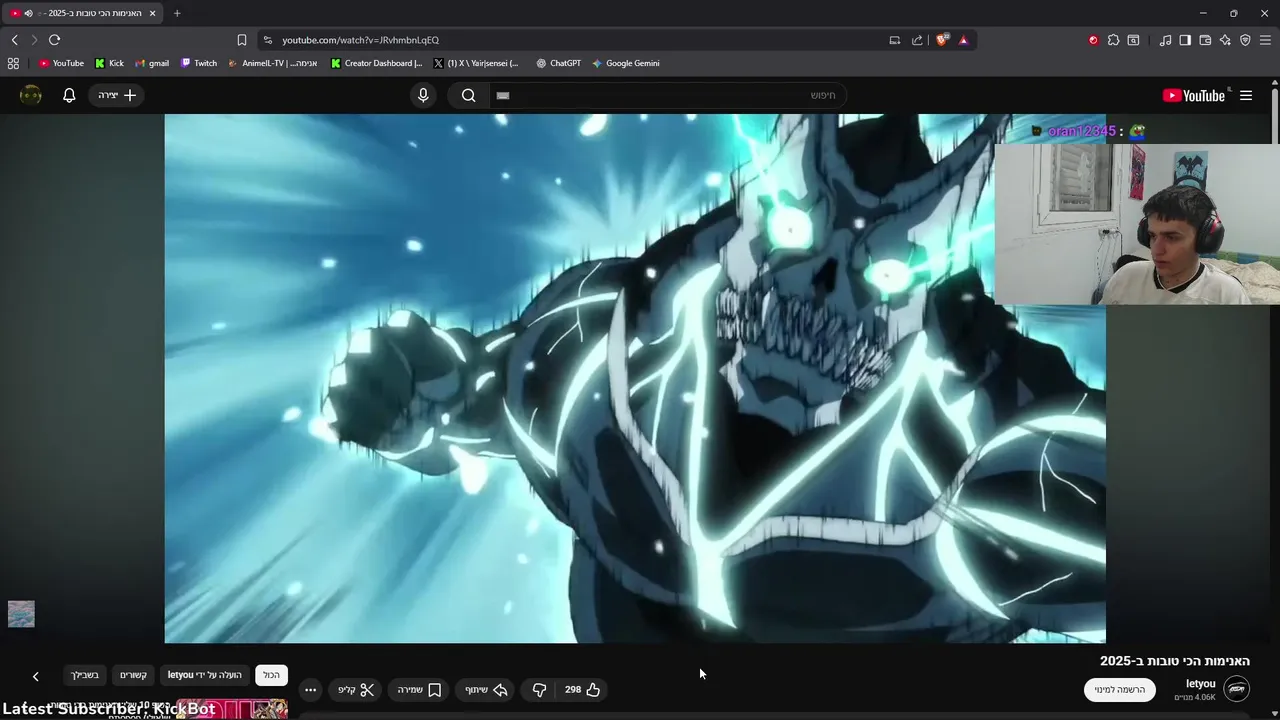Click the screen cast icon in address bar
1280x720 pixels.
point(895,40)
